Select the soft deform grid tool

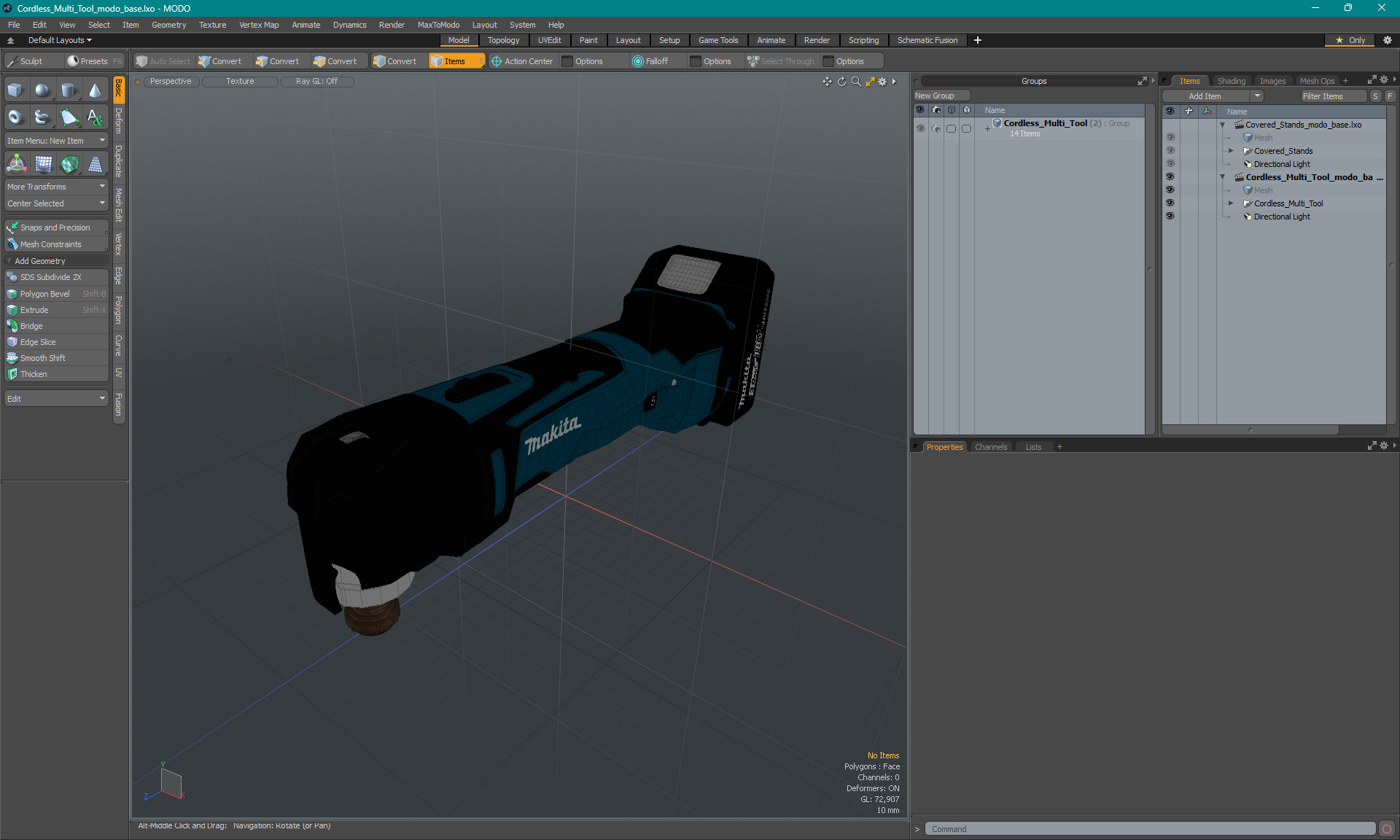coord(44,164)
